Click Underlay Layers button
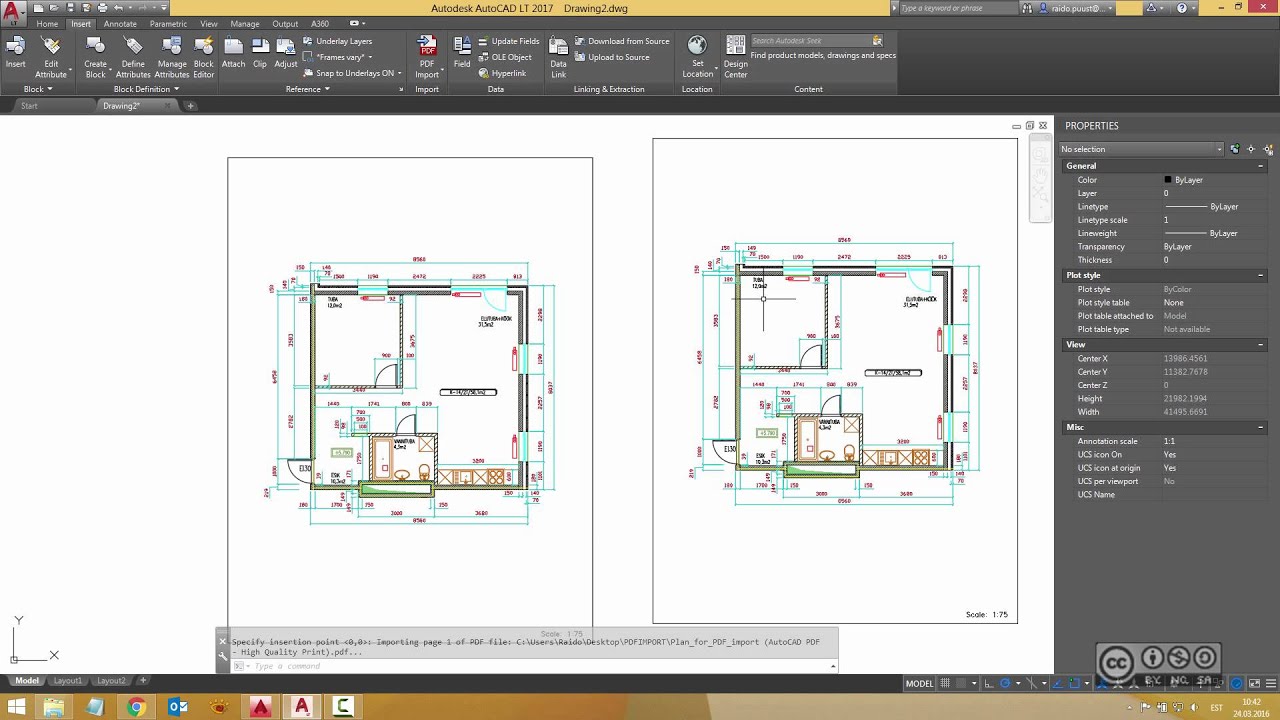 click(337, 41)
